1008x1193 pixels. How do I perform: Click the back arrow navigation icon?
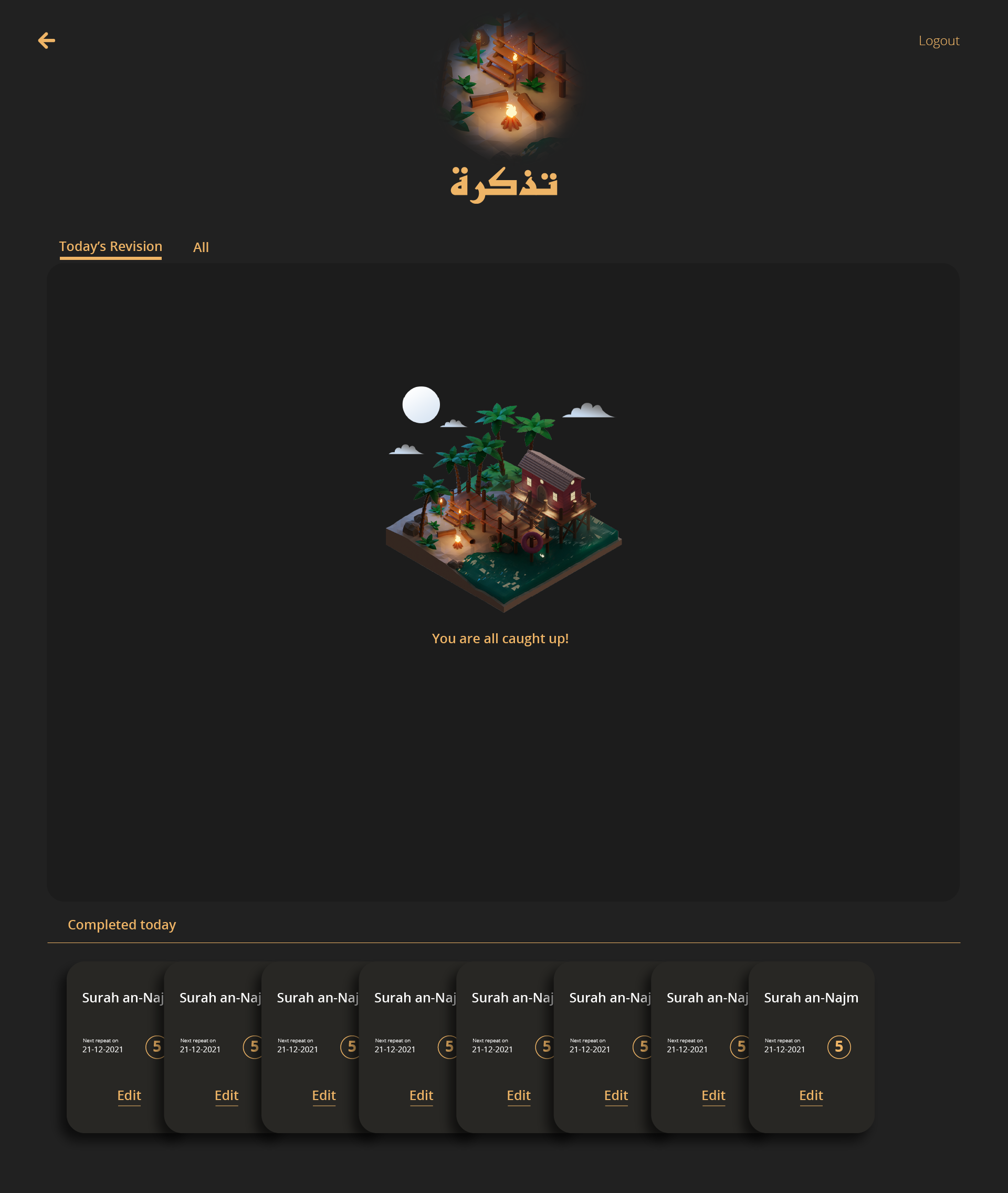(47, 40)
